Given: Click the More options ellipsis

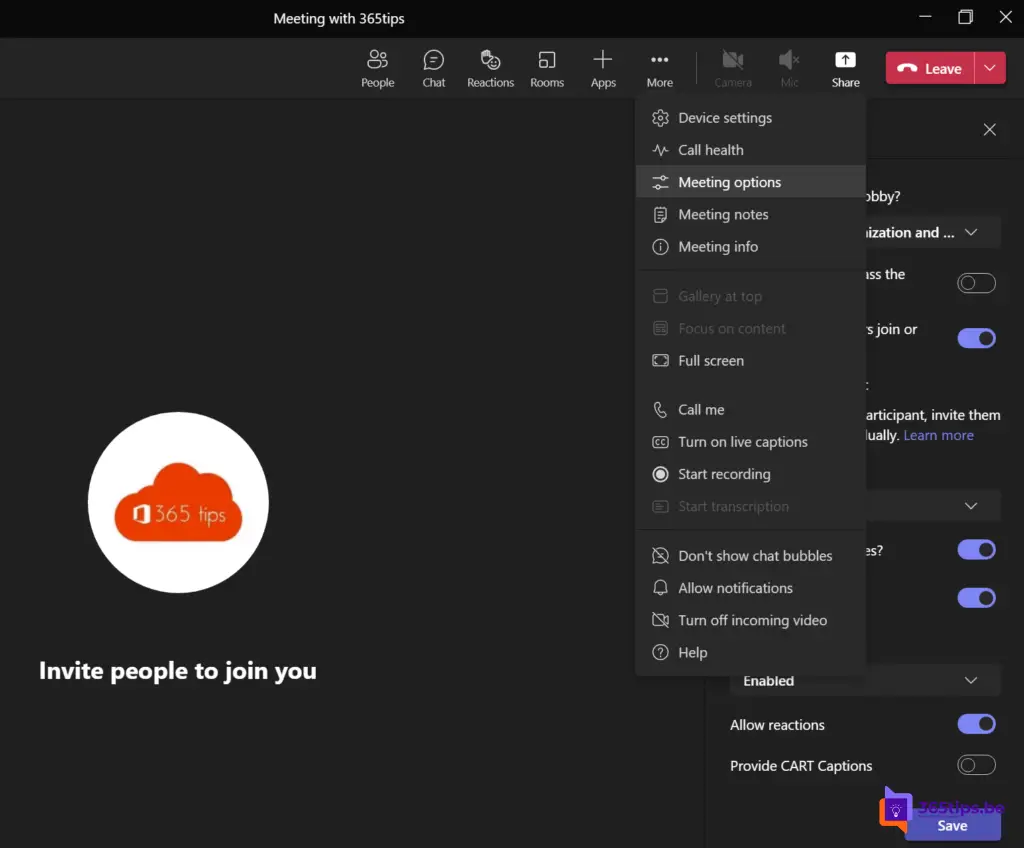Looking at the screenshot, I should [659, 69].
